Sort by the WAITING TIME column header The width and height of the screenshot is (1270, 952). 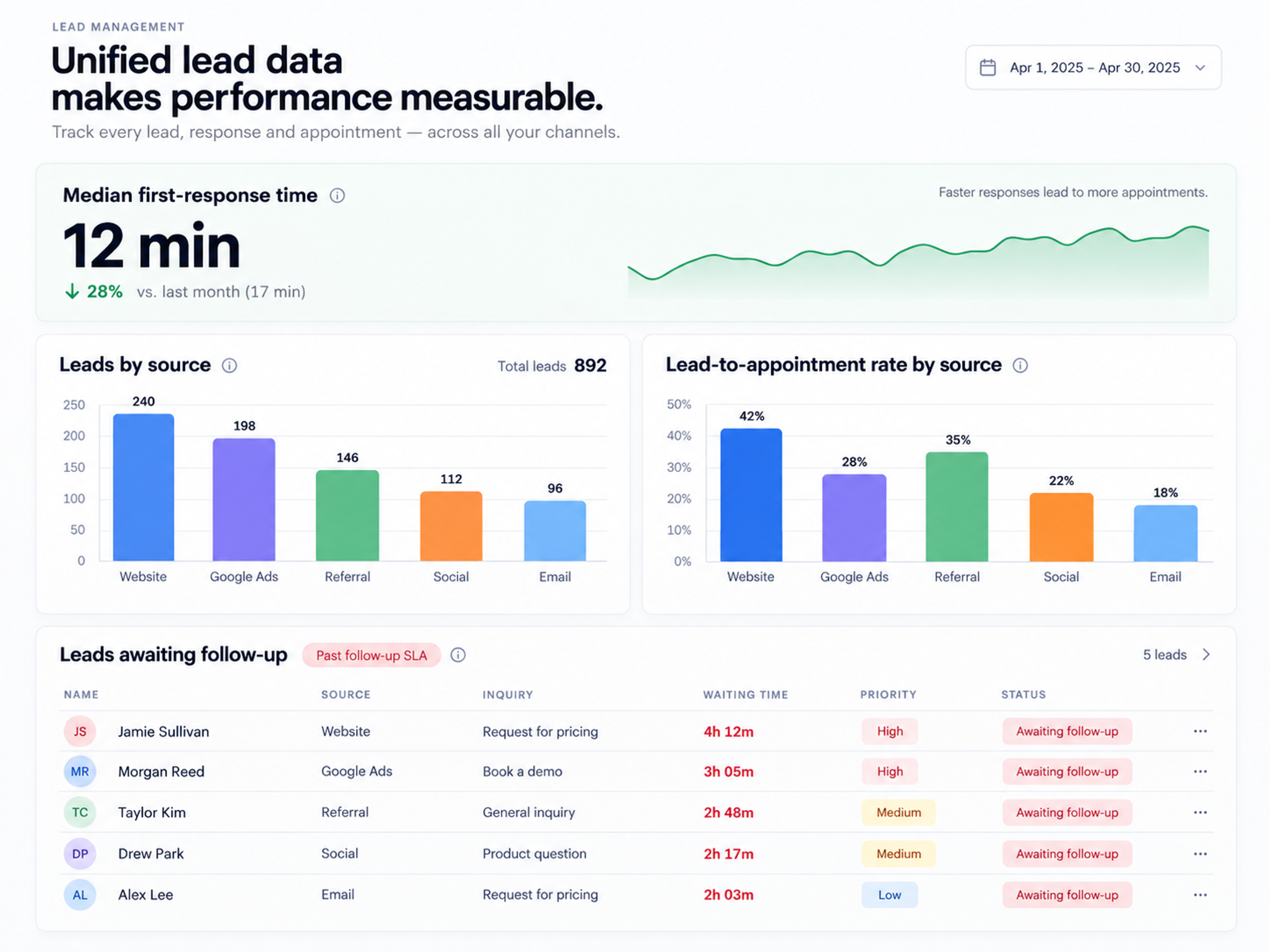(745, 694)
